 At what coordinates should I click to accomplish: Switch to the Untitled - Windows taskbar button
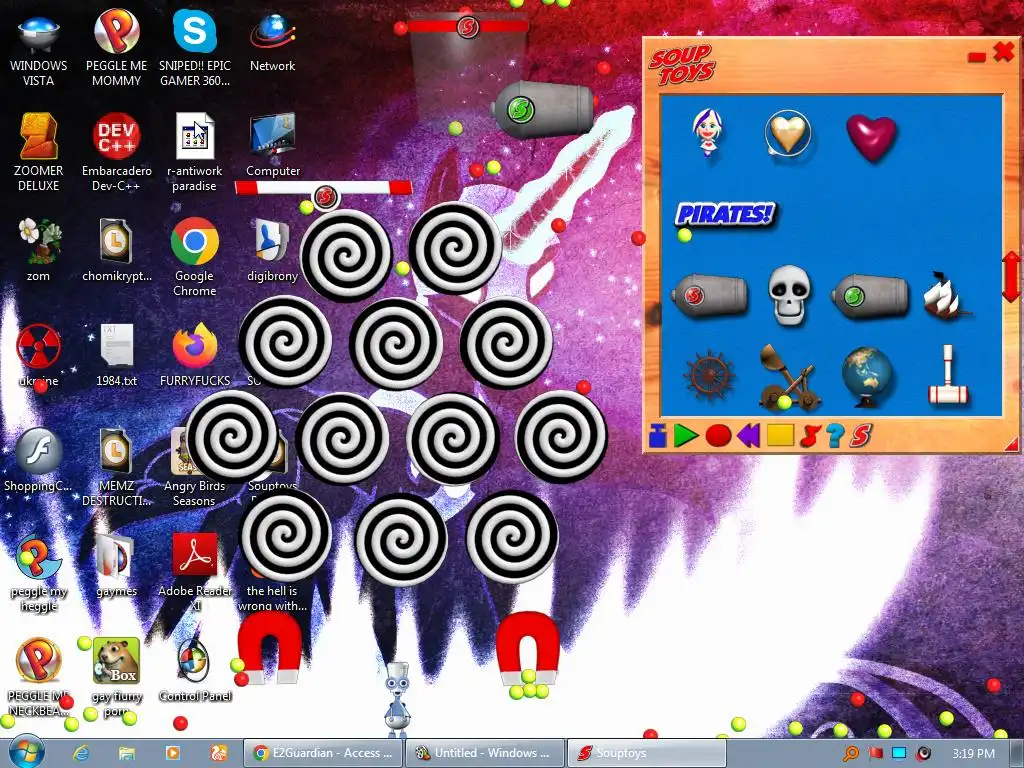pyautogui.click(x=485, y=753)
